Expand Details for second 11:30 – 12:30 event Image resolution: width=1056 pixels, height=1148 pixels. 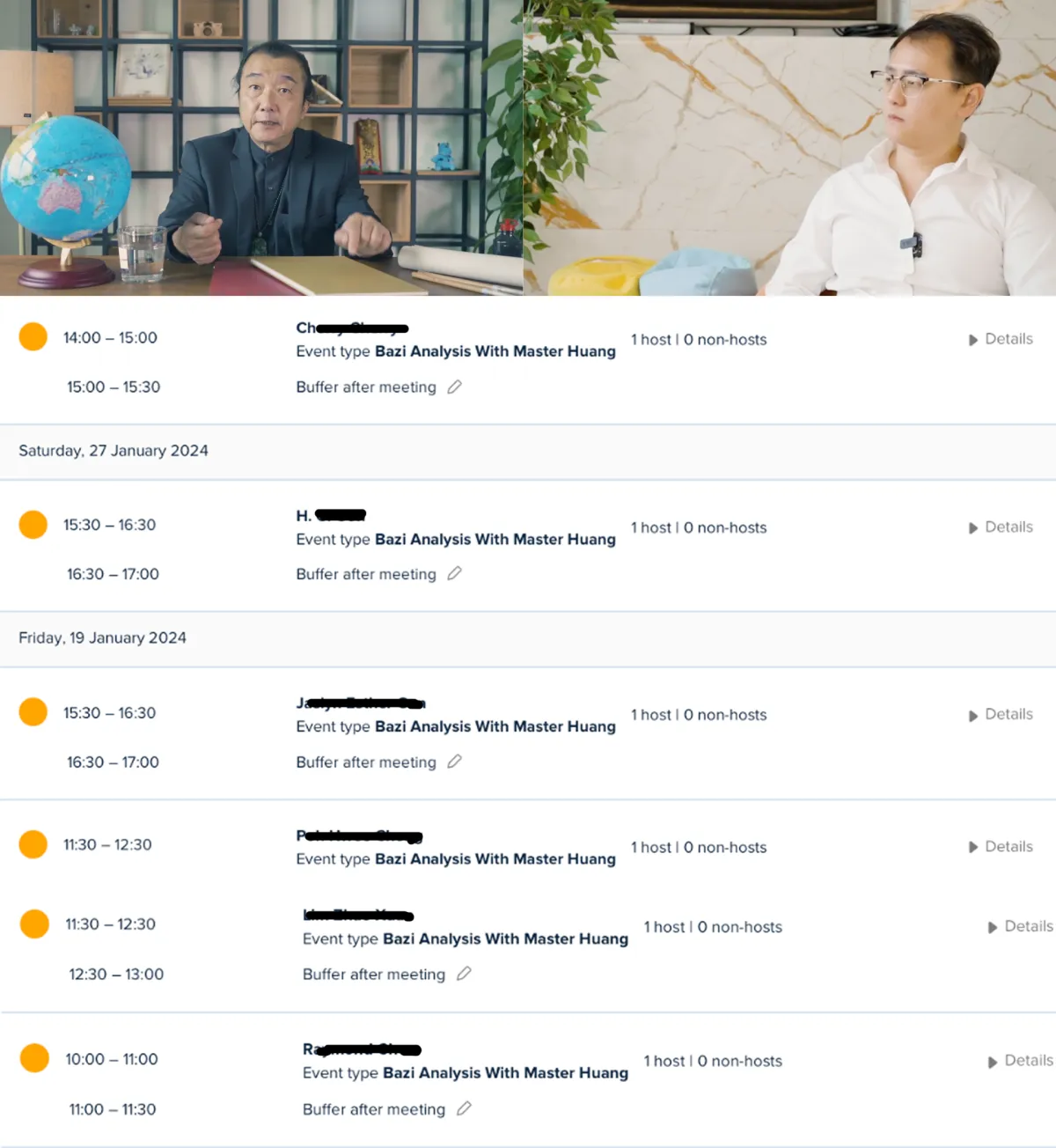pos(1020,926)
